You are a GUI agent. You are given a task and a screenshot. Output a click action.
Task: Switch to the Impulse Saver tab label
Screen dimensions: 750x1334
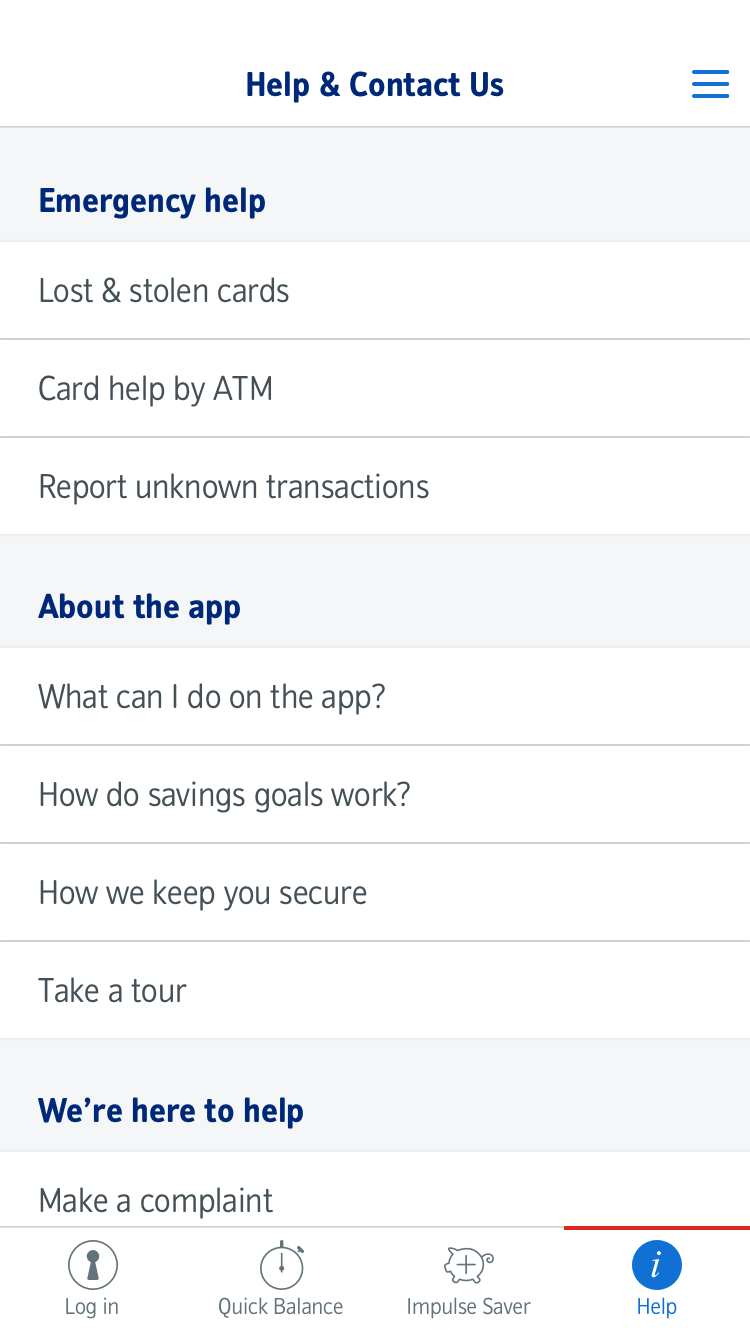[468, 1307]
